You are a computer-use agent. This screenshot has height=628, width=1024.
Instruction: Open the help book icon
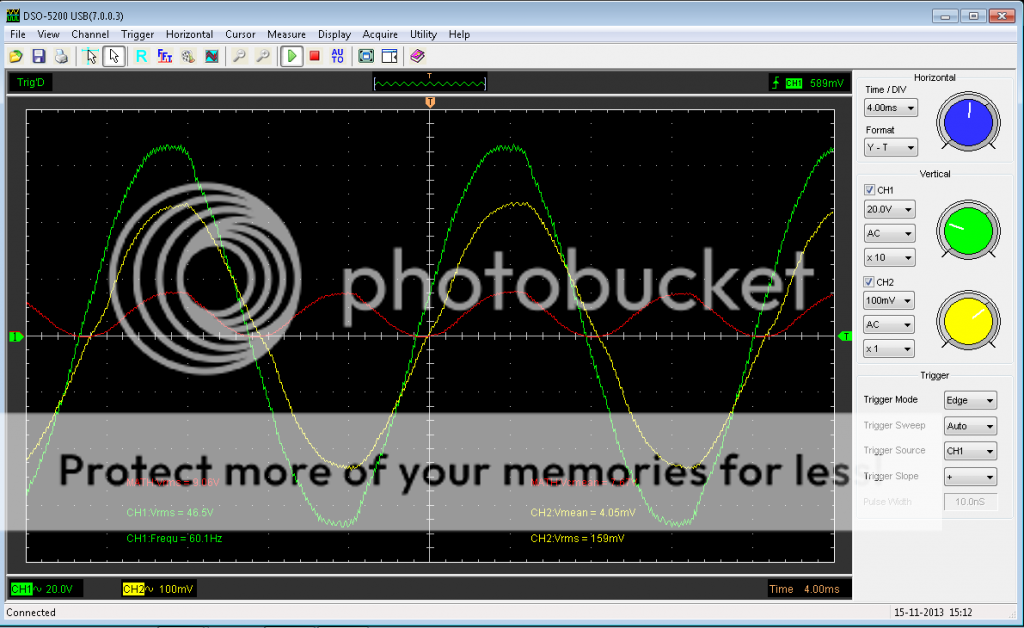point(418,56)
